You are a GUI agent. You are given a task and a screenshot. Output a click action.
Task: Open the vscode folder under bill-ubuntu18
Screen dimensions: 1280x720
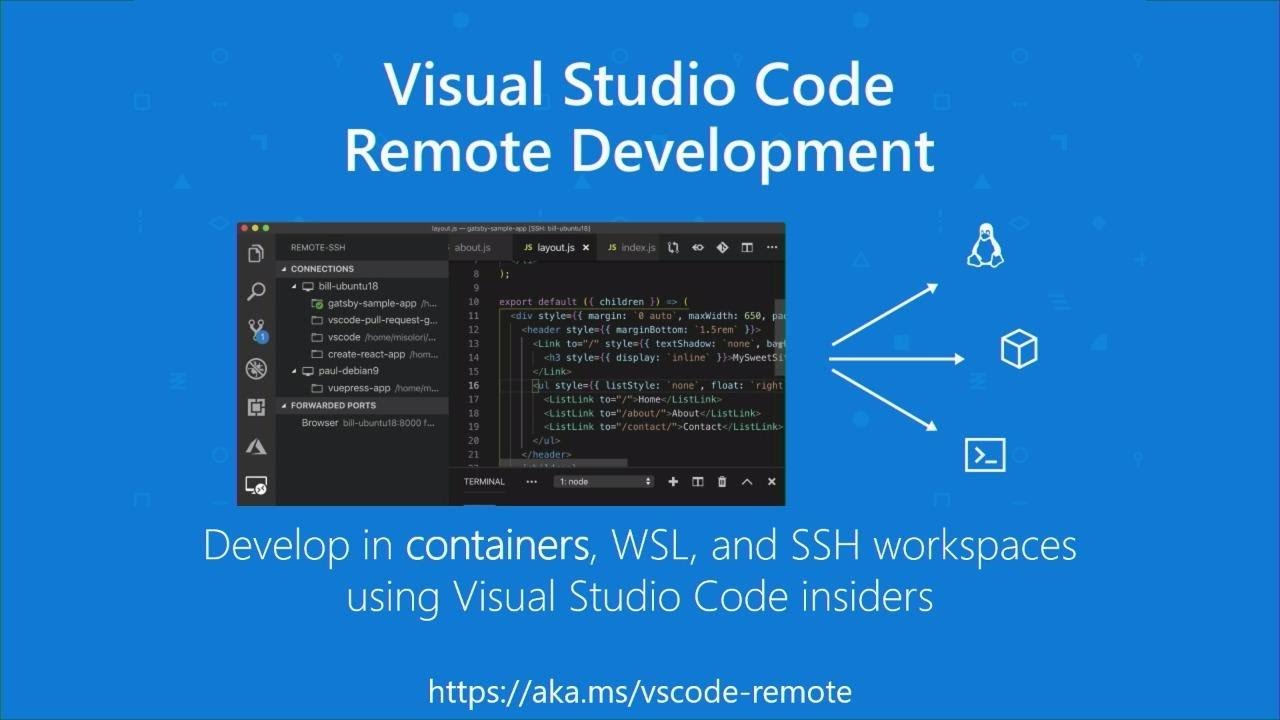click(372, 337)
